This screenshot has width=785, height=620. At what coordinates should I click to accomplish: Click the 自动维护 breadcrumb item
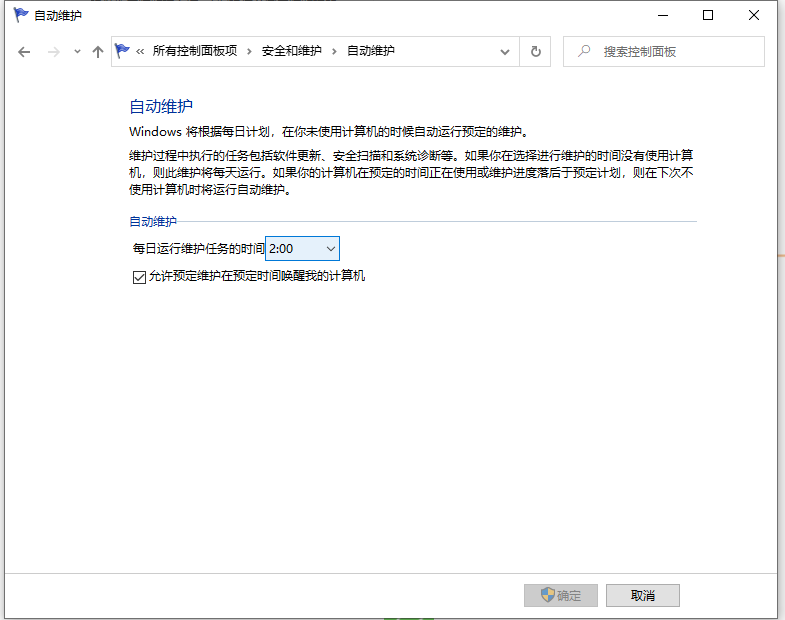click(x=370, y=51)
